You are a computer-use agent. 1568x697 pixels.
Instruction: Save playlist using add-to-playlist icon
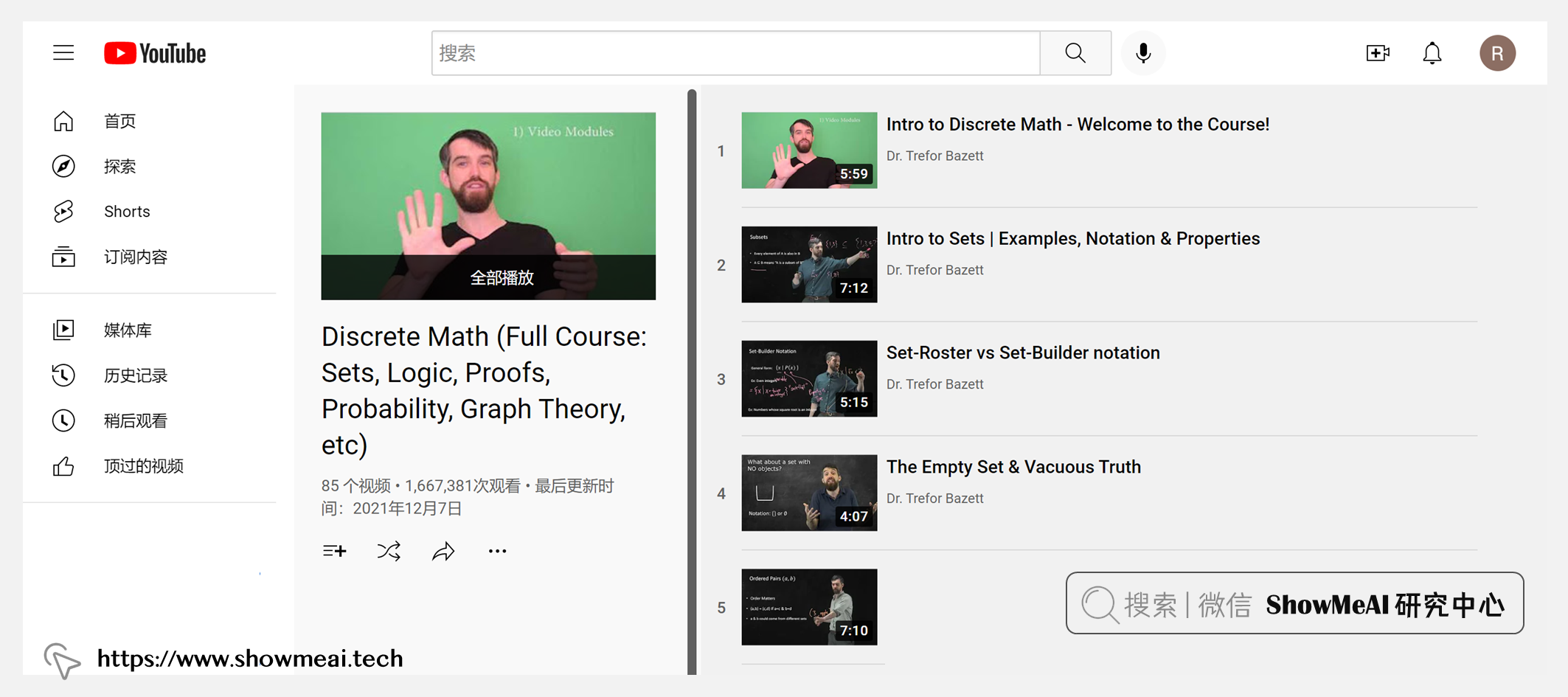pos(334,550)
